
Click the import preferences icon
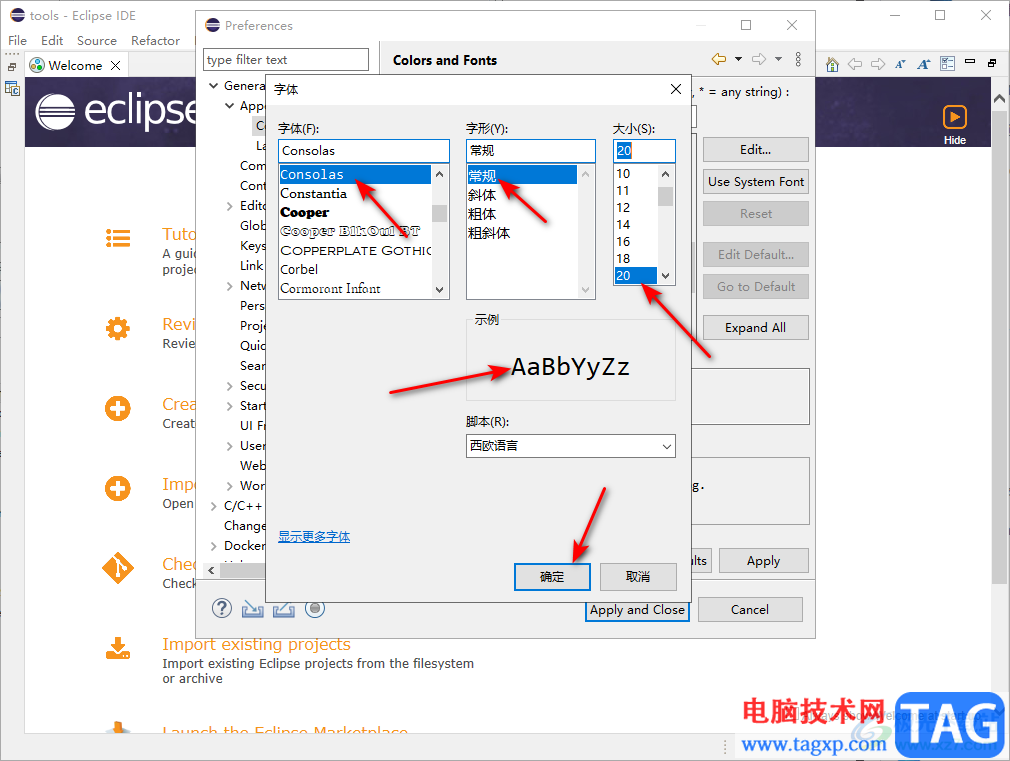(x=252, y=608)
